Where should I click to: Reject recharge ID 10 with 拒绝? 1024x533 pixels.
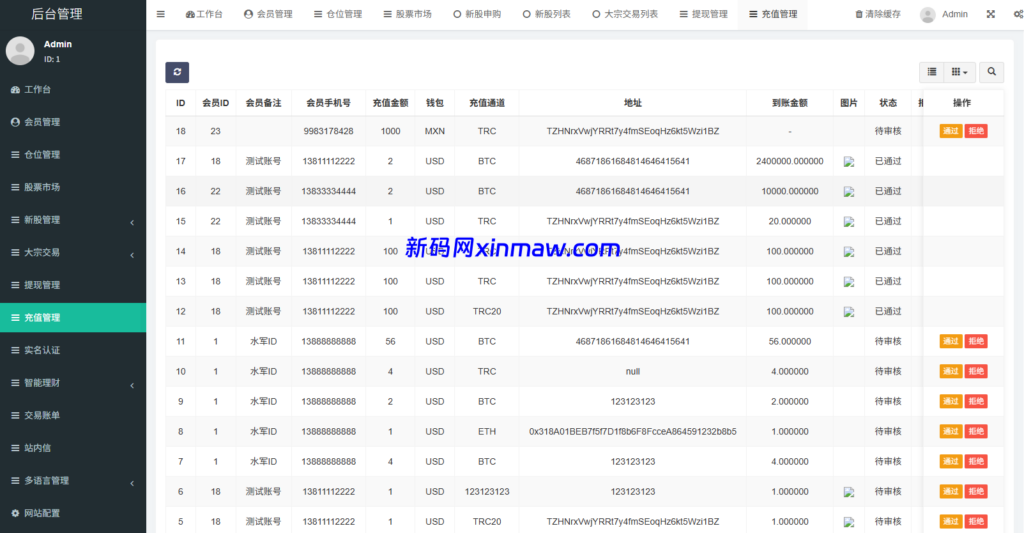[x=976, y=372]
